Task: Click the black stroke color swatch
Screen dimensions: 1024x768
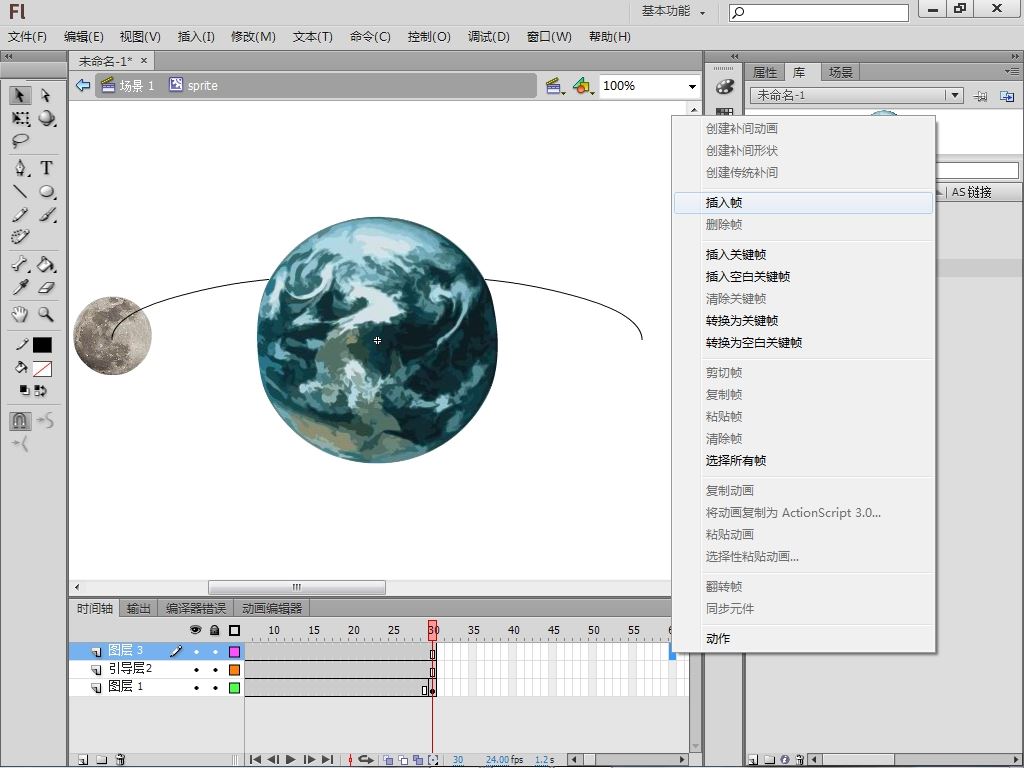Action: point(42,345)
